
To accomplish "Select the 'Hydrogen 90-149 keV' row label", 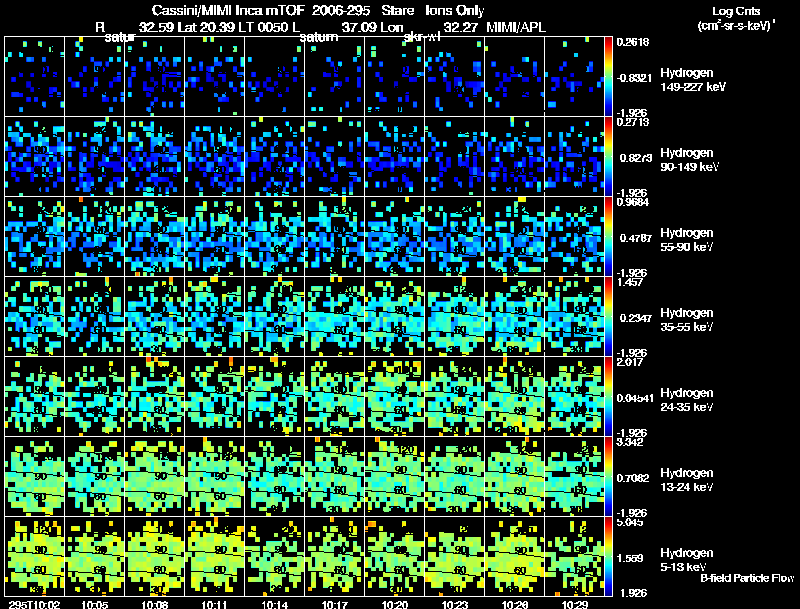I will [x=689, y=160].
